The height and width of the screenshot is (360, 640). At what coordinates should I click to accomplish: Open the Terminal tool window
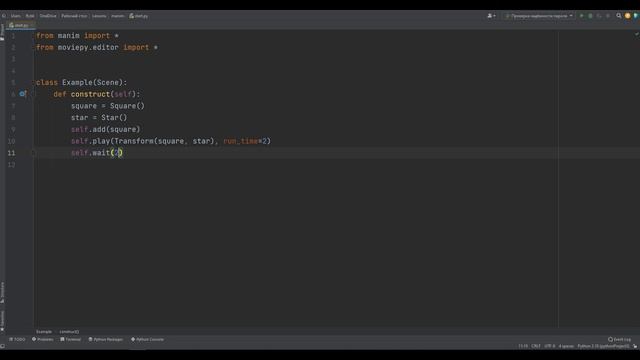click(x=71, y=339)
